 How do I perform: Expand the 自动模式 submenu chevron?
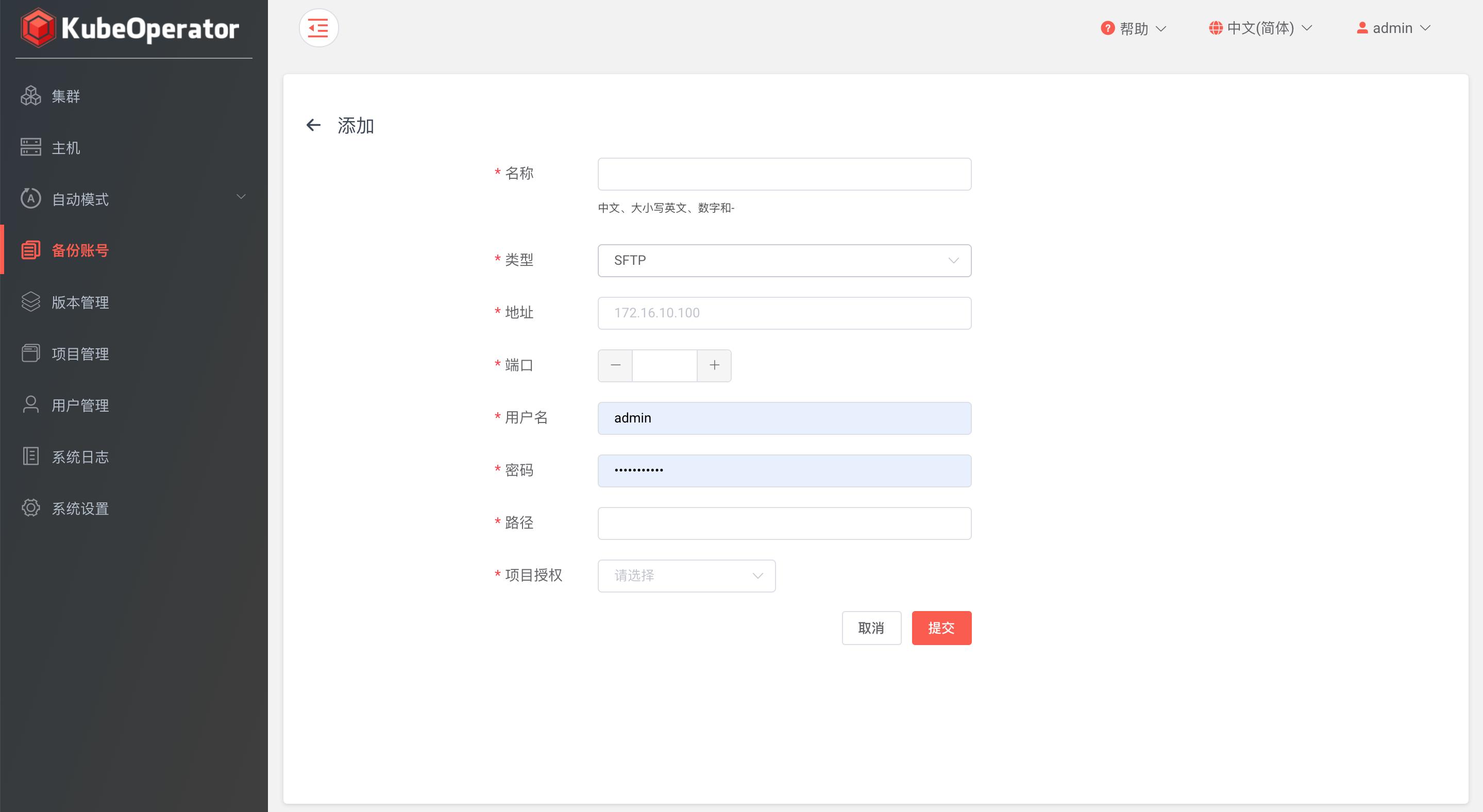(241, 197)
